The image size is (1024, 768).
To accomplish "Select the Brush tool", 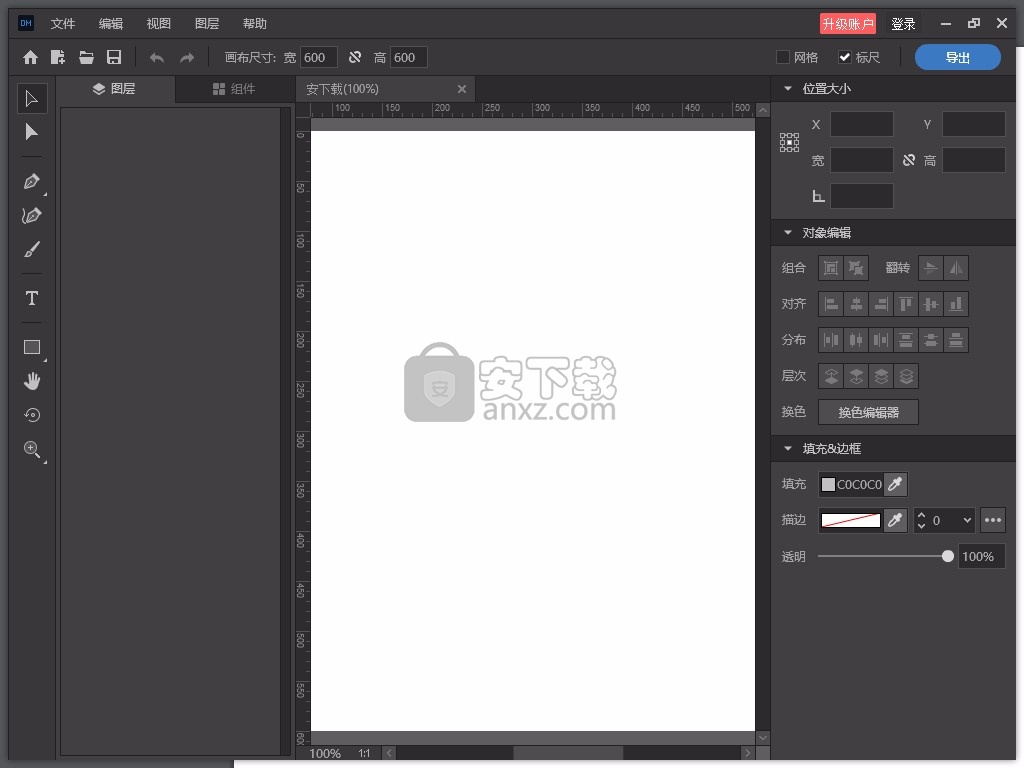I will tap(31, 249).
